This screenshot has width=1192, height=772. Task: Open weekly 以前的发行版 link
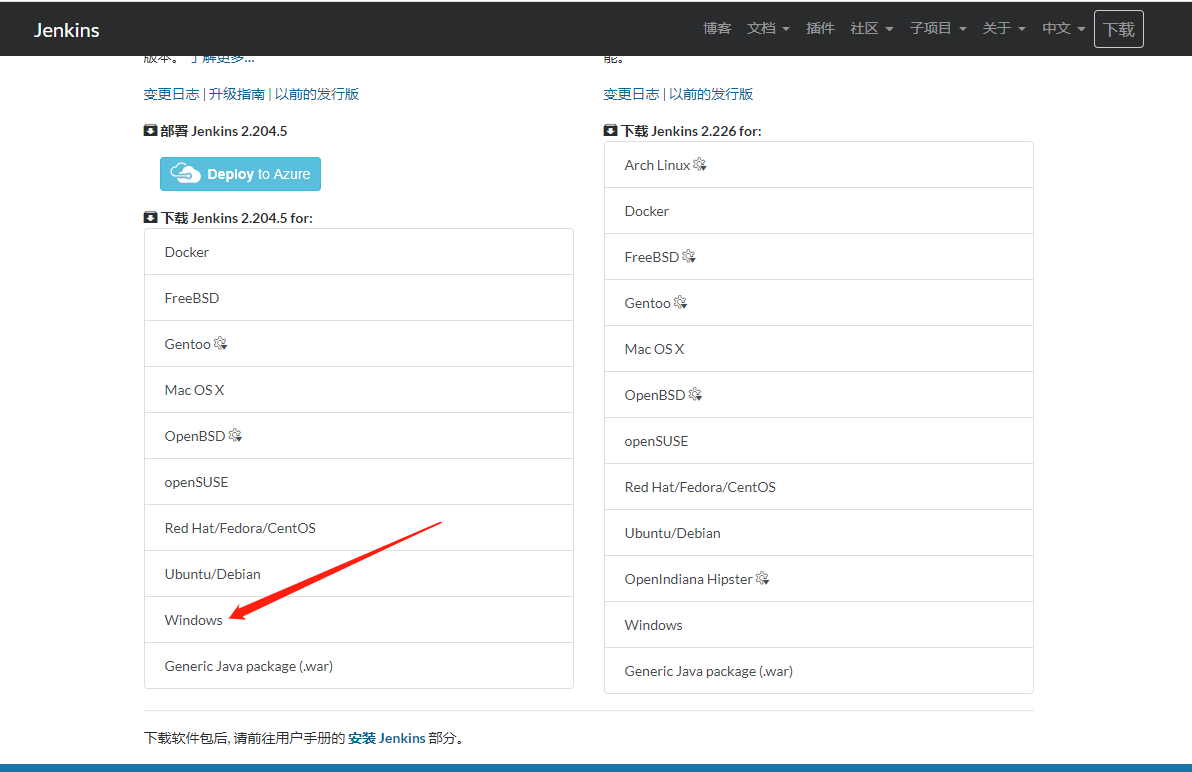click(711, 94)
